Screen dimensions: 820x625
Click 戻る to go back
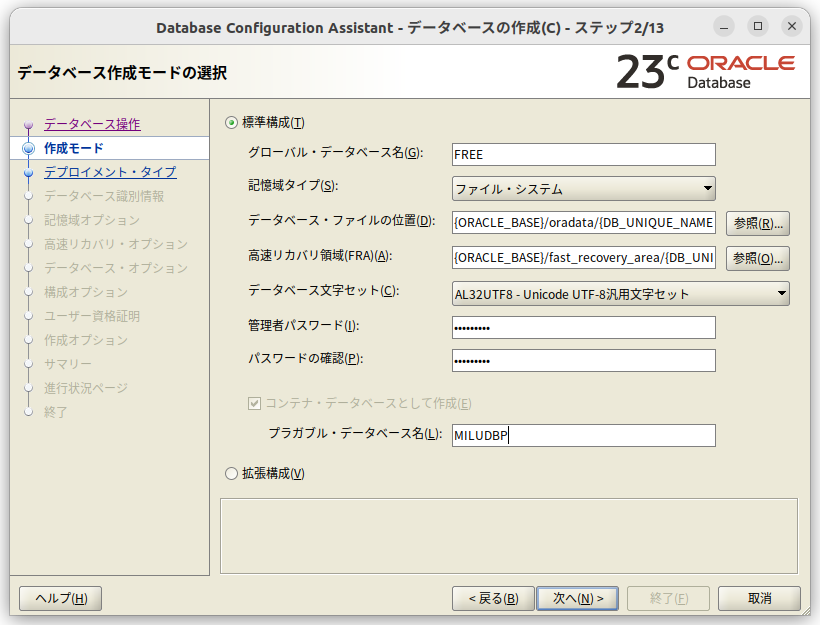491,598
